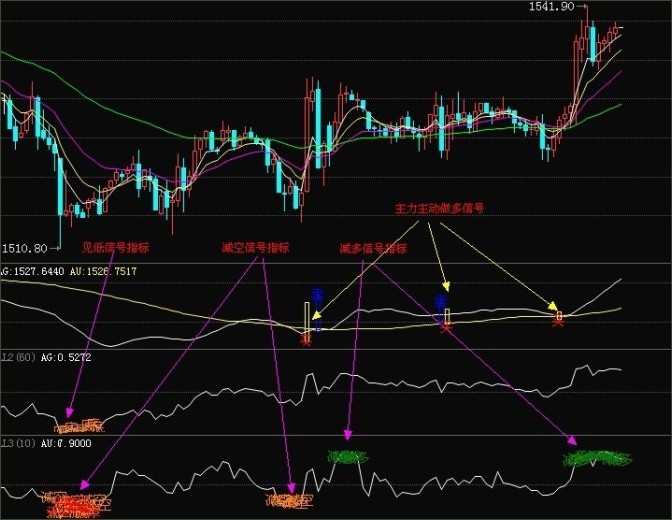Select the rightmost green signal cluster

pos(597,459)
